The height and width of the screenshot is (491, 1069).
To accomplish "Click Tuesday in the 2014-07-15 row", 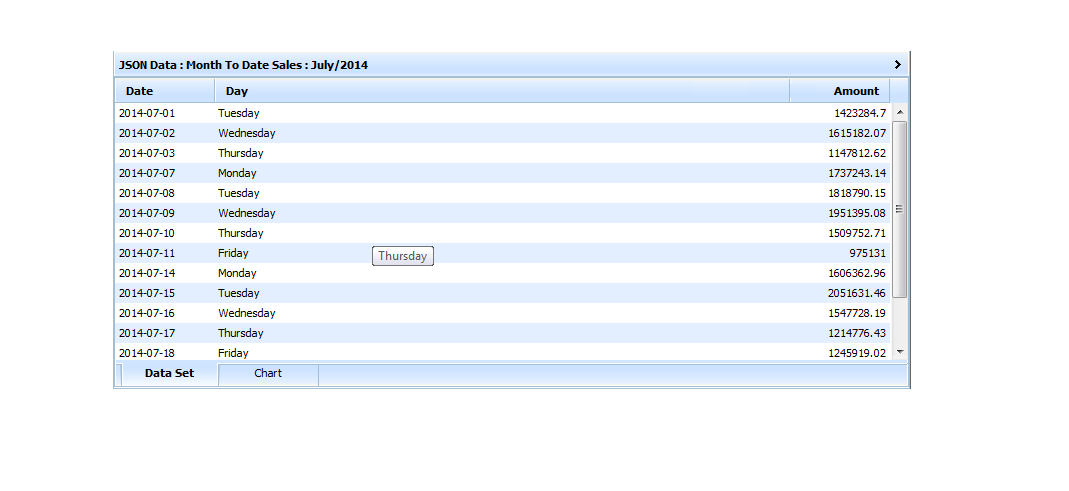I will point(239,293).
